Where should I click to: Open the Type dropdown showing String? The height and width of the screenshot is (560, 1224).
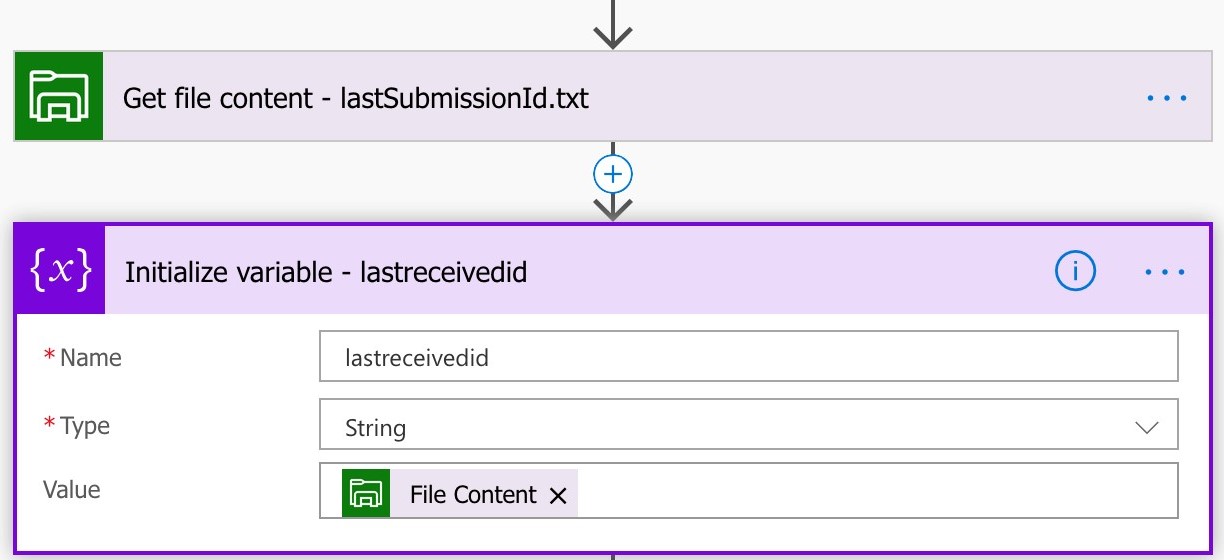[x=730, y=428]
